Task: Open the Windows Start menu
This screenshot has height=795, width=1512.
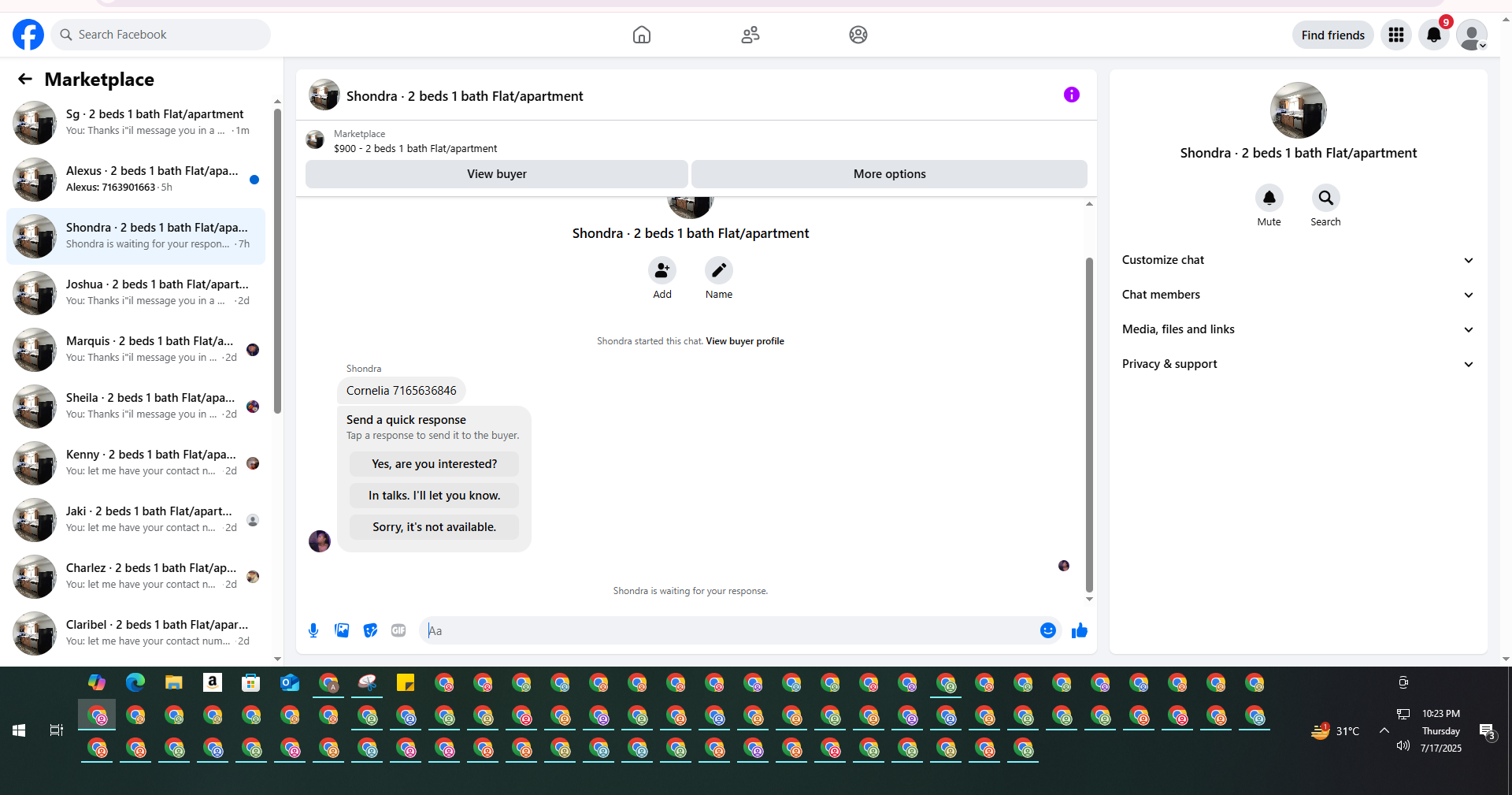Action: coord(19,730)
